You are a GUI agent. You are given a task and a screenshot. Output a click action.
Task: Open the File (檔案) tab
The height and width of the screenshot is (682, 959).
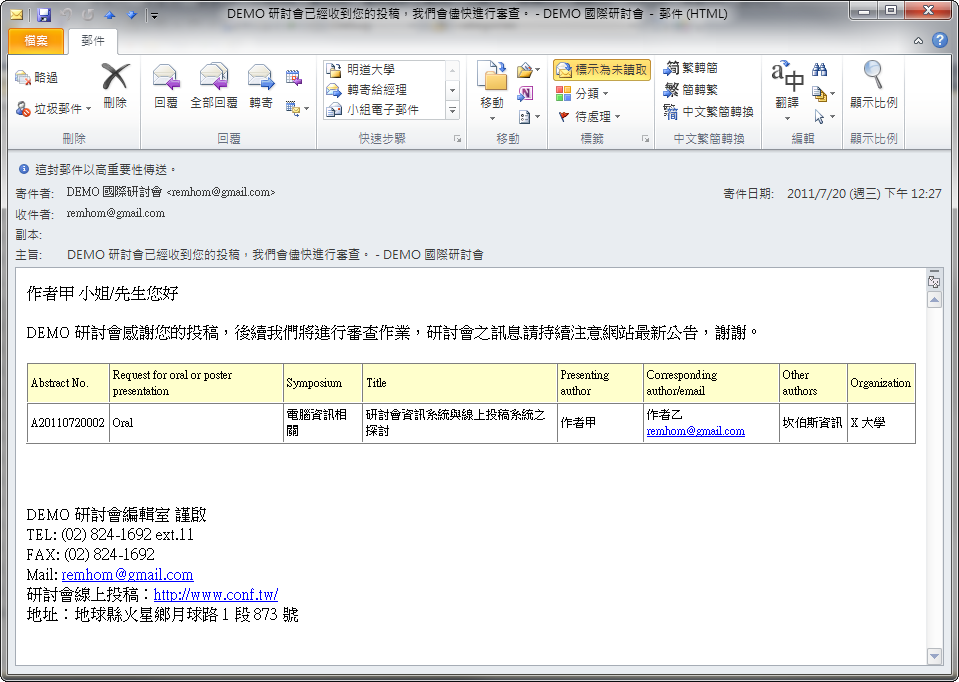(x=36, y=41)
